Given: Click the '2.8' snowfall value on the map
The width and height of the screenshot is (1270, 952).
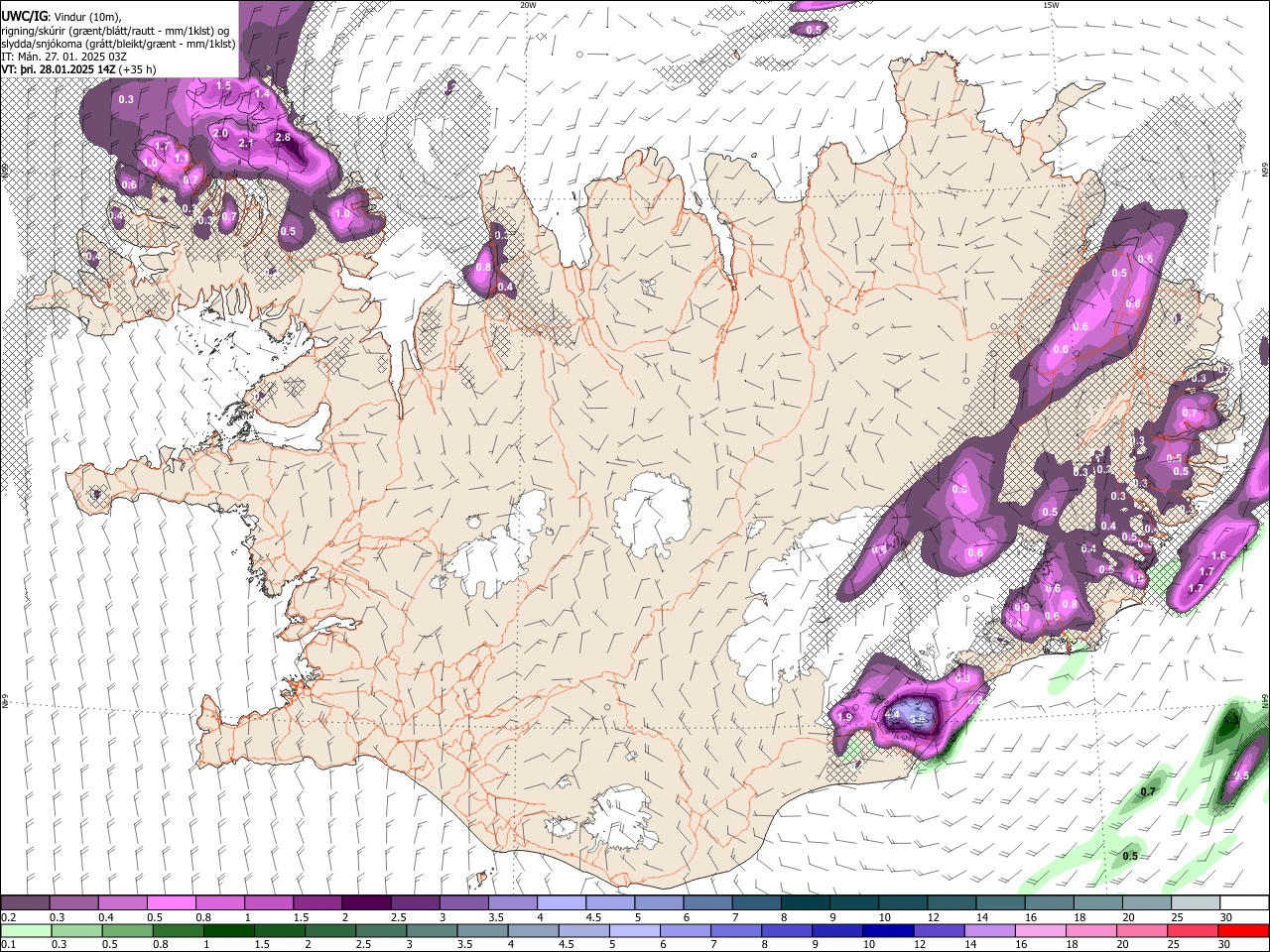Looking at the screenshot, I should tap(283, 137).
